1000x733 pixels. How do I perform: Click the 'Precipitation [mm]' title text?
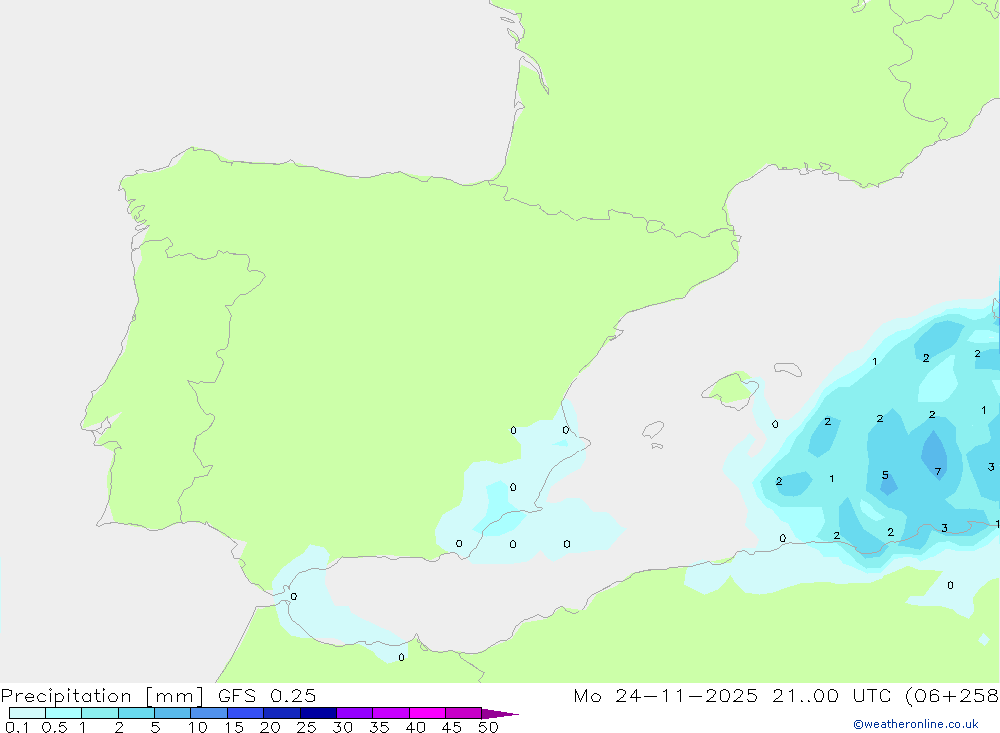coord(103,696)
